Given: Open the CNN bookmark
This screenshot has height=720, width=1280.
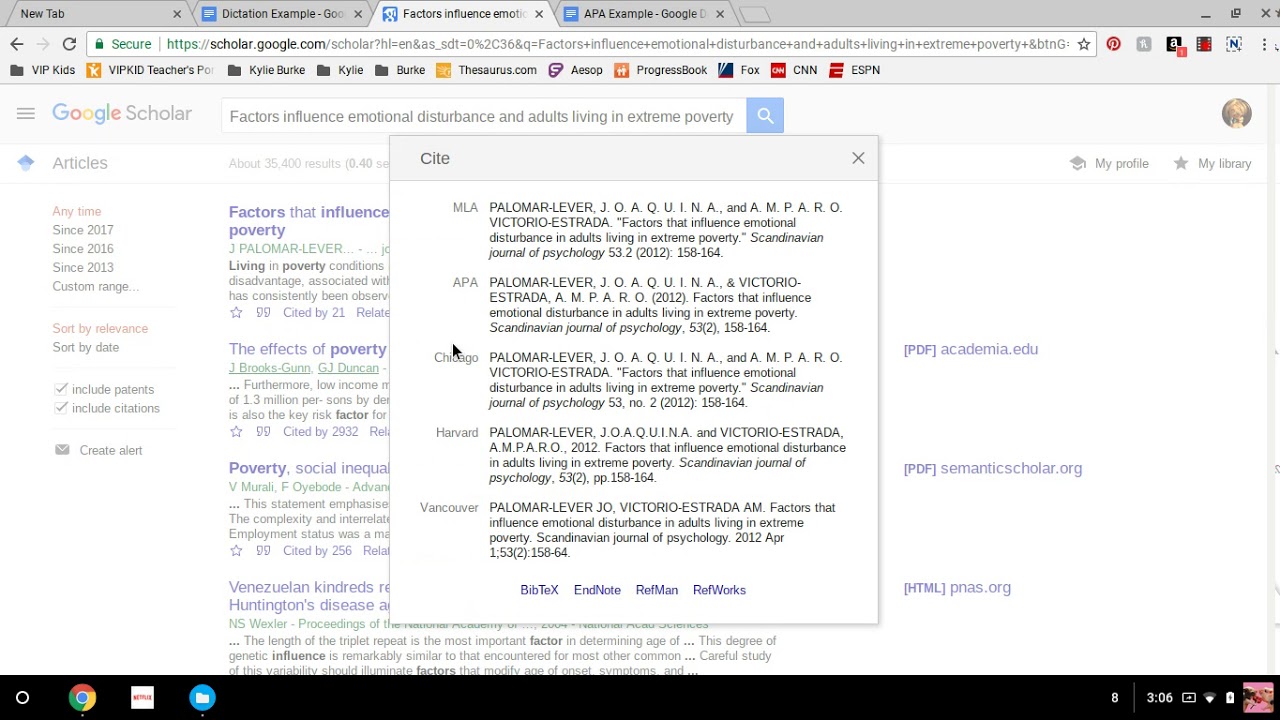Looking at the screenshot, I should 794,70.
